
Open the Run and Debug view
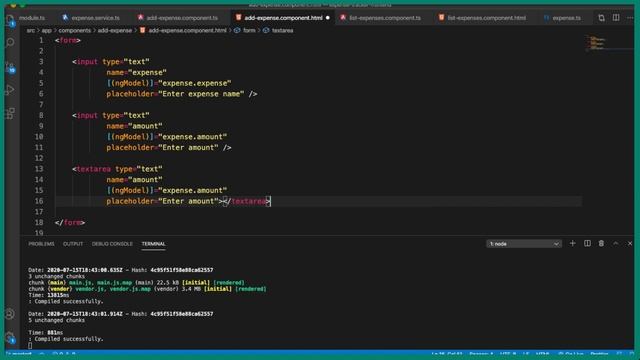pyautogui.click(x=10, y=90)
